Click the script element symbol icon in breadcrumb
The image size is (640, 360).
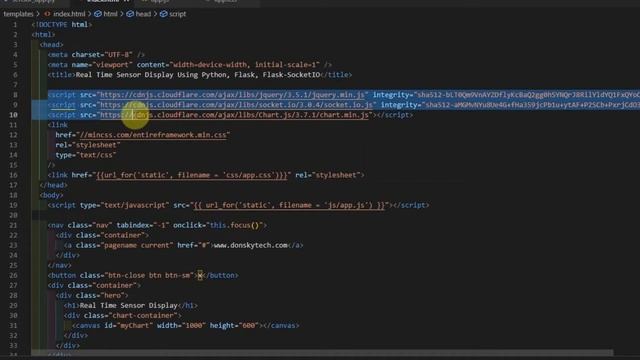[x=164, y=14]
